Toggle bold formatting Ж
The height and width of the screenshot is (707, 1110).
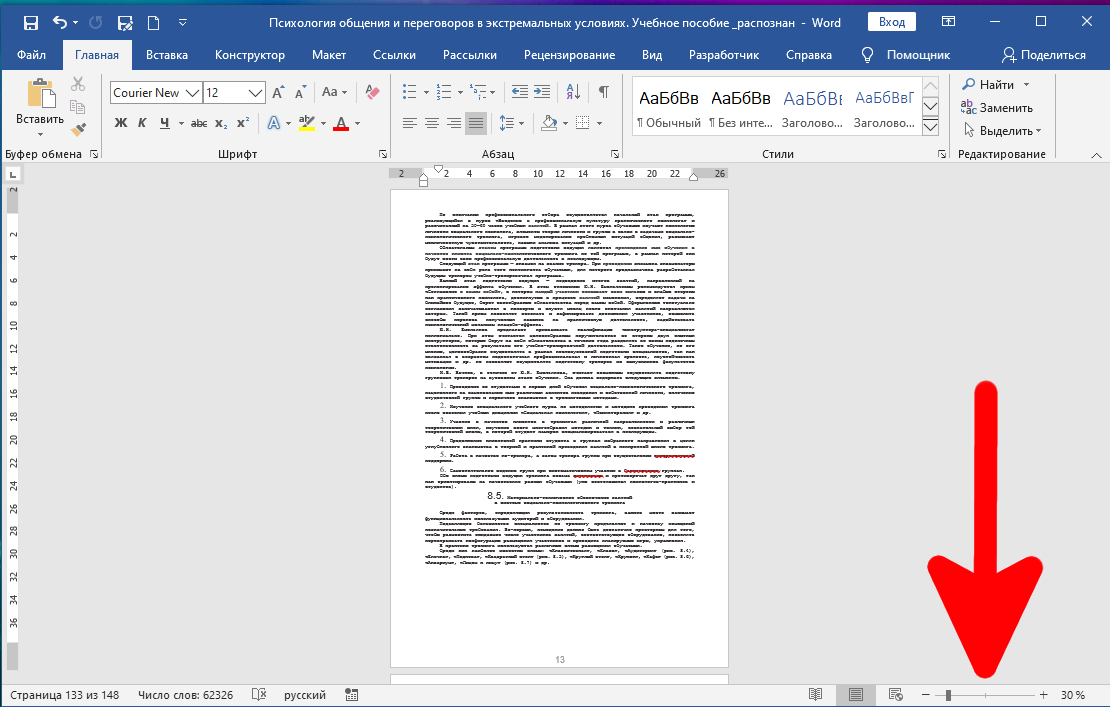(121, 123)
